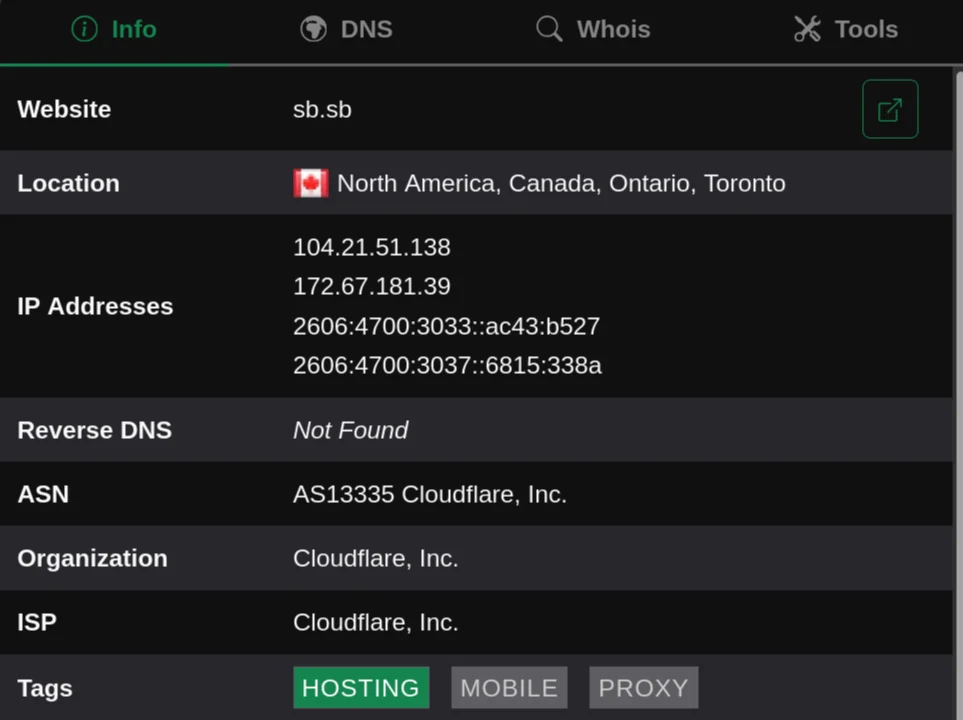Click the Reverse DNS label
This screenshot has height=720, width=963.
click(95, 430)
